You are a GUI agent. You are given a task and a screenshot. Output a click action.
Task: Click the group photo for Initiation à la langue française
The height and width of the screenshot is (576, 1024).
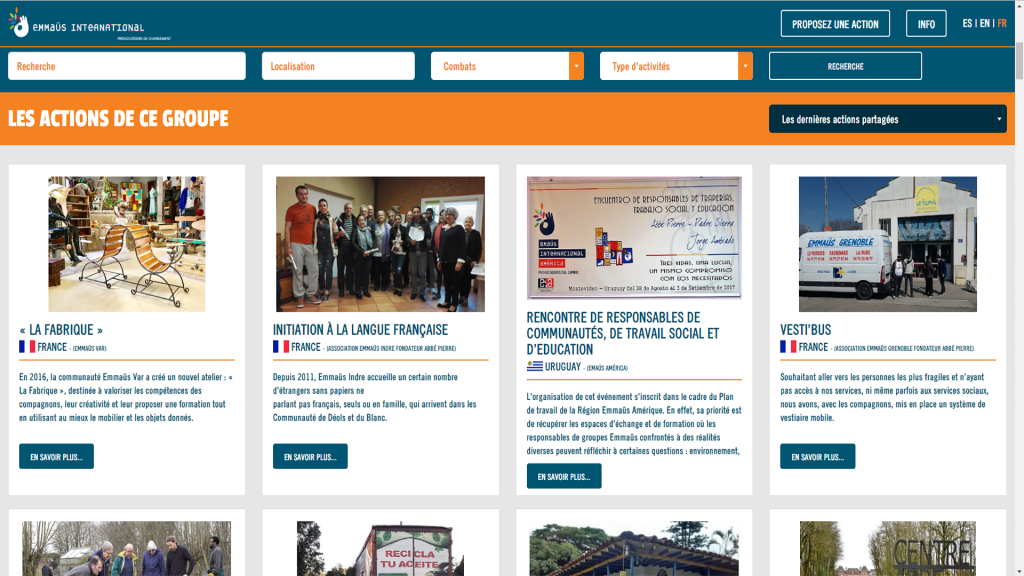380,244
